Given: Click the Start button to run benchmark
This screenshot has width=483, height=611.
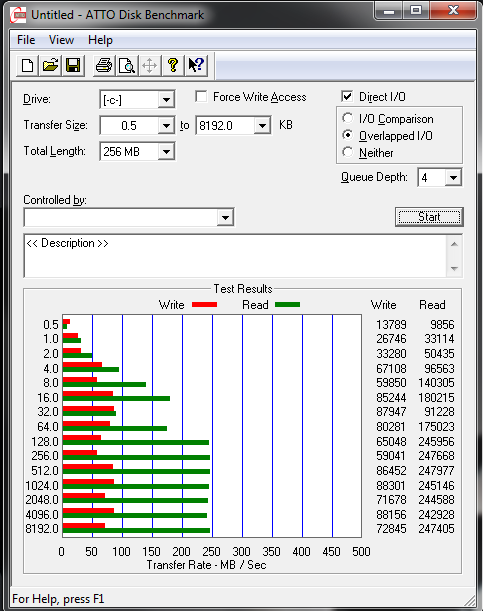Looking at the screenshot, I should [x=429, y=217].
